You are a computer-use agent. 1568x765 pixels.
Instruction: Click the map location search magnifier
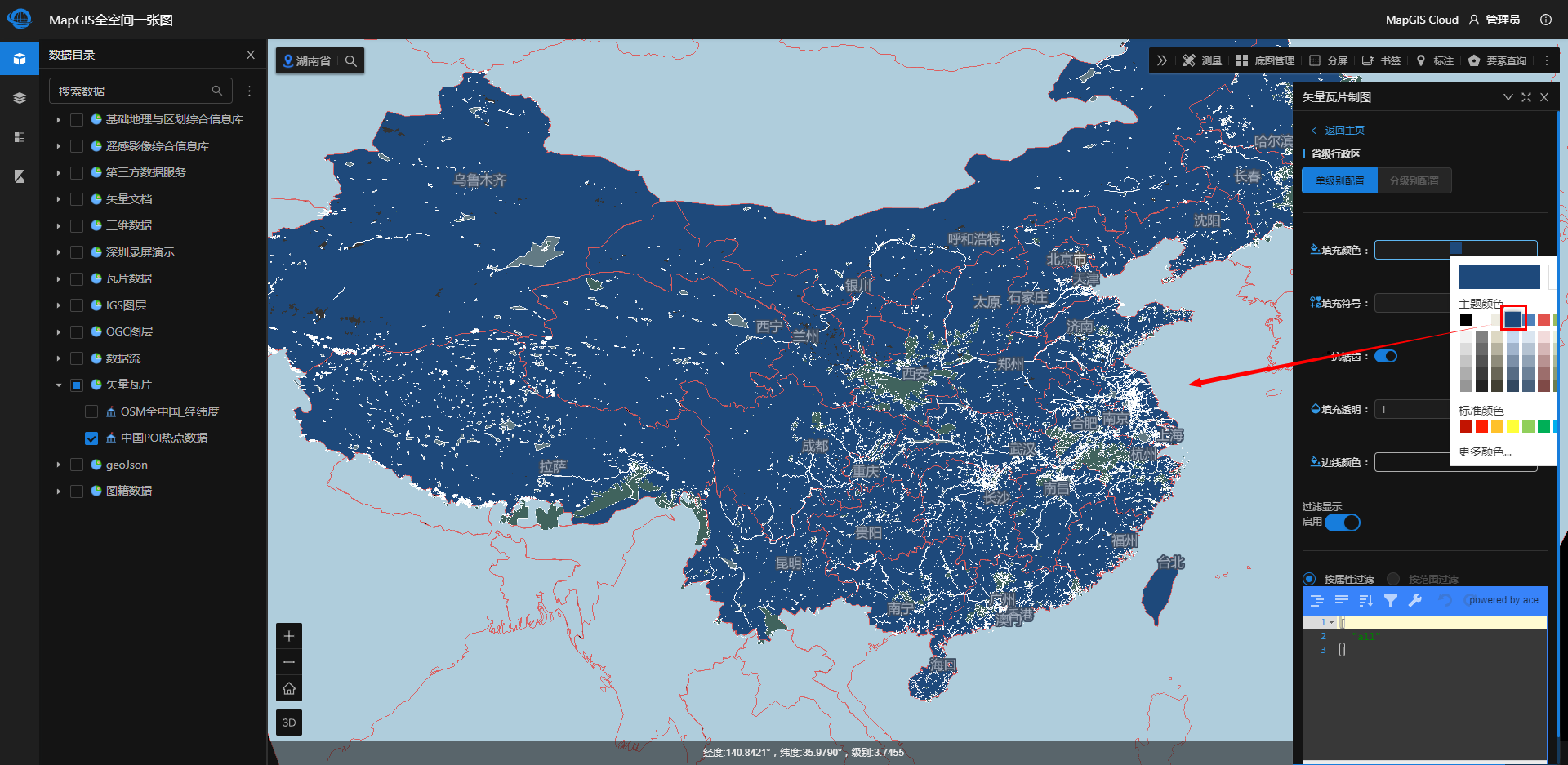(x=351, y=60)
